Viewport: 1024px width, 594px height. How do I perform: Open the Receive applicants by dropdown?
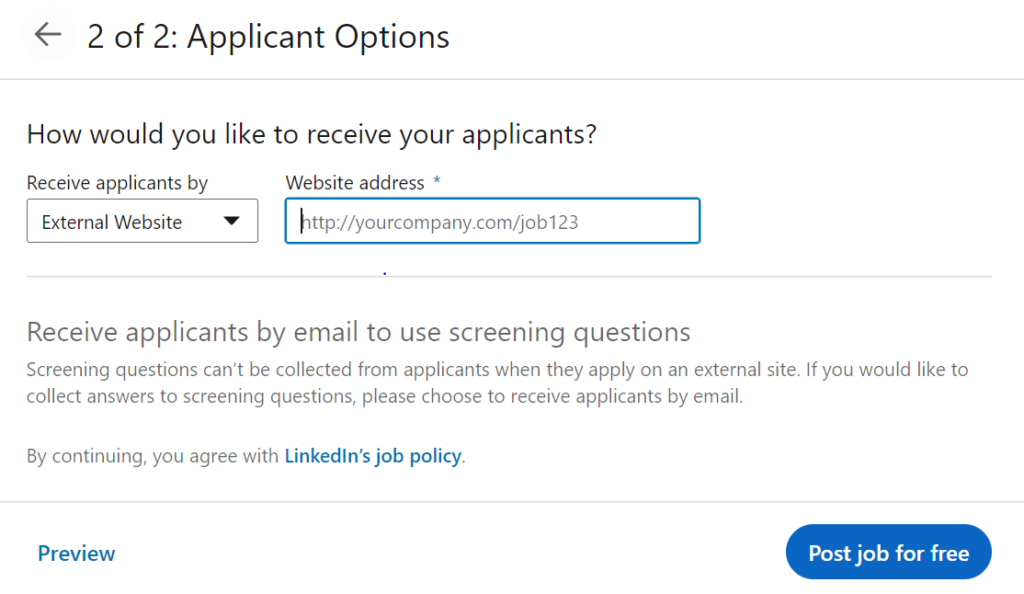click(142, 221)
